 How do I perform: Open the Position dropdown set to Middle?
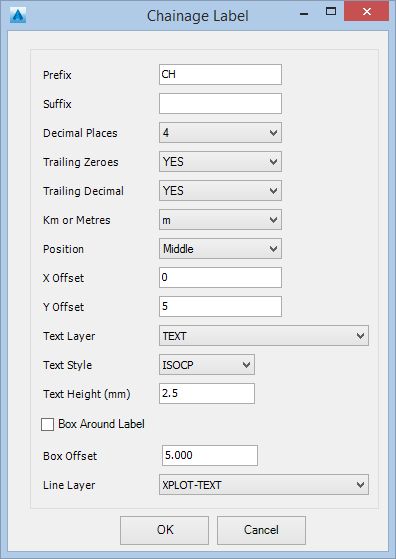220,248
